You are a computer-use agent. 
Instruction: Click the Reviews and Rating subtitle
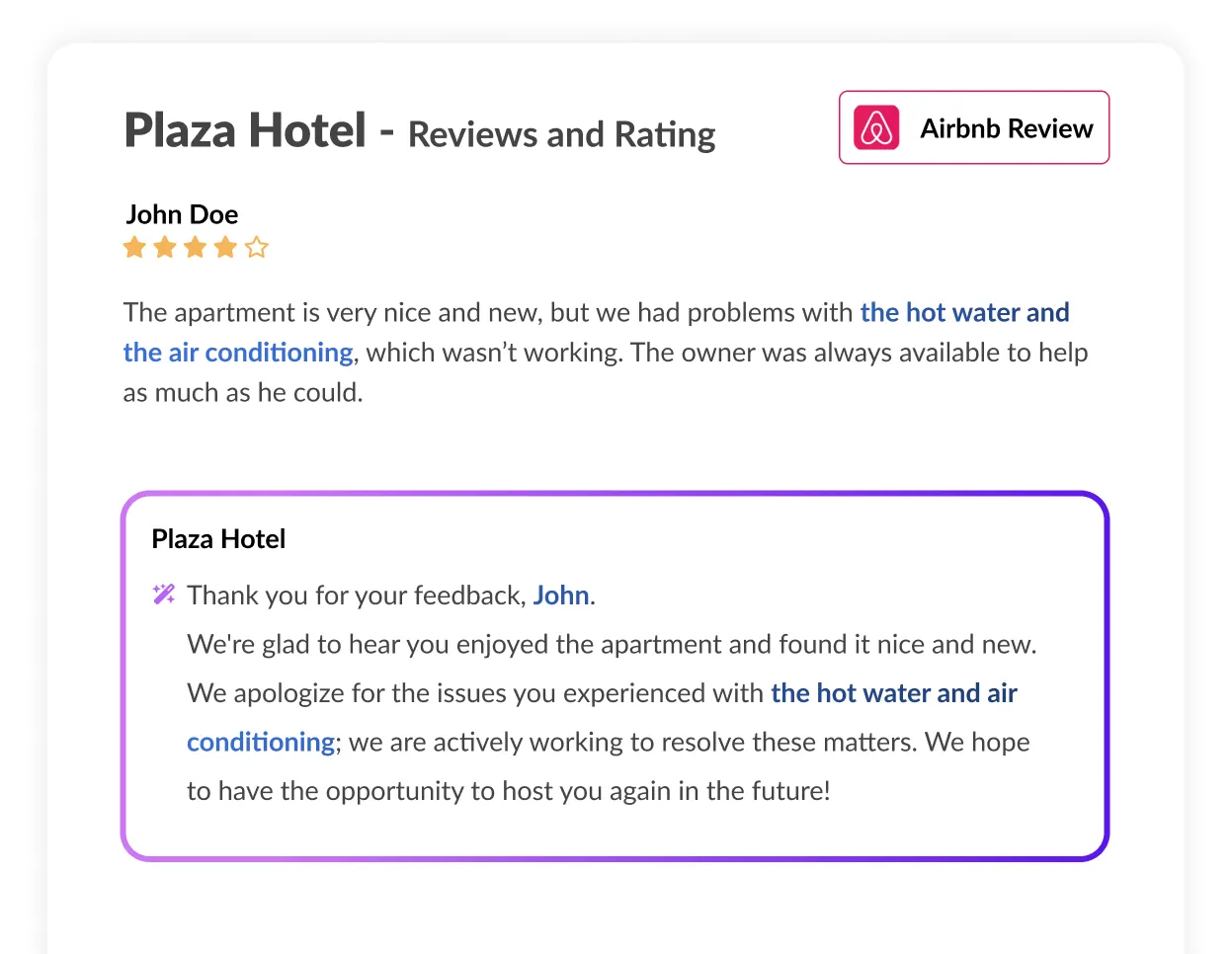click(562, 134)
